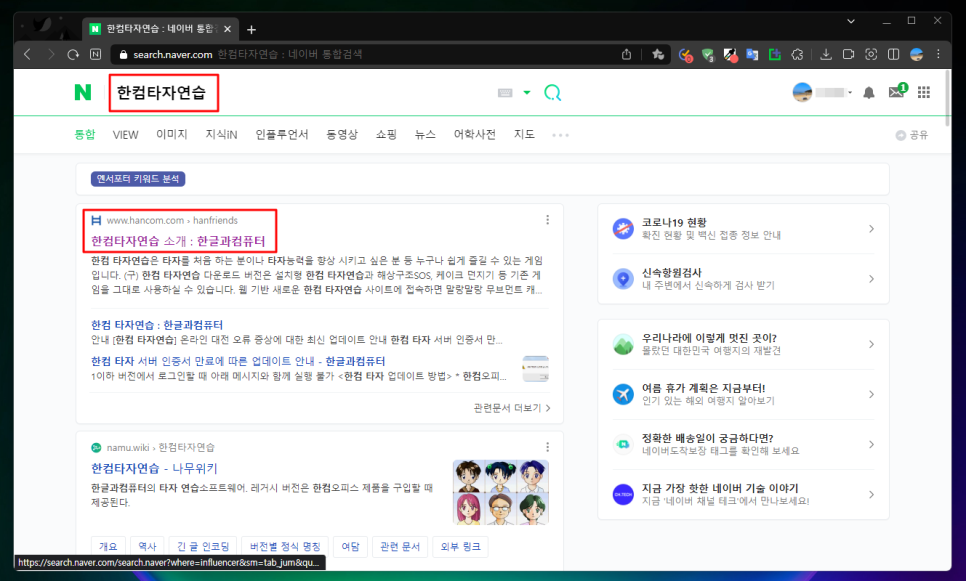The height and width of the screenshot is (581, 966).
Task: Open 여름 휴가 계획은 지금부터! card
Action: pyautogui.click(x=744, y=394)
